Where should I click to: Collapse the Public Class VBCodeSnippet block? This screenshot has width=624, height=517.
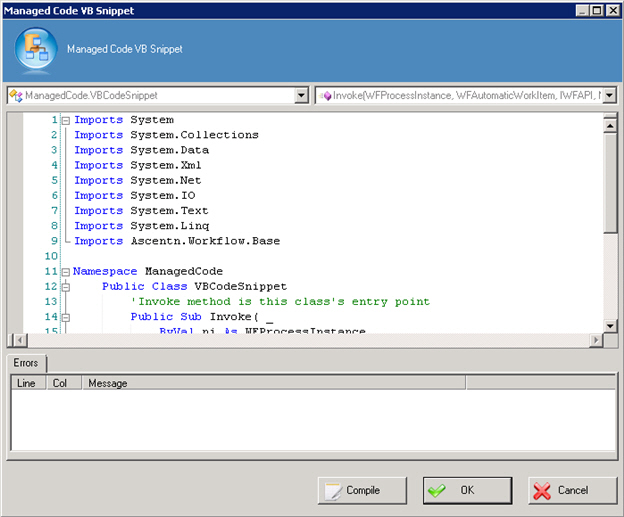click(65, 286)
